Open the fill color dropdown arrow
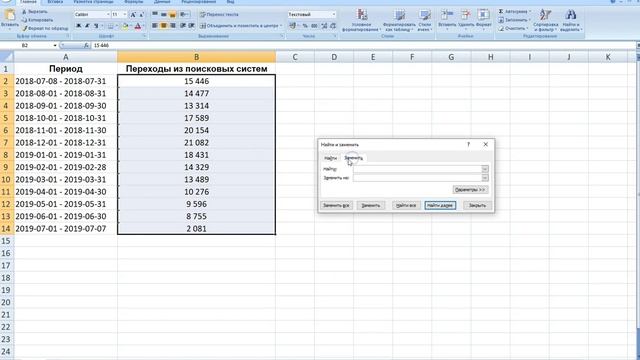The image size is (640, 360). pos(131,26)
